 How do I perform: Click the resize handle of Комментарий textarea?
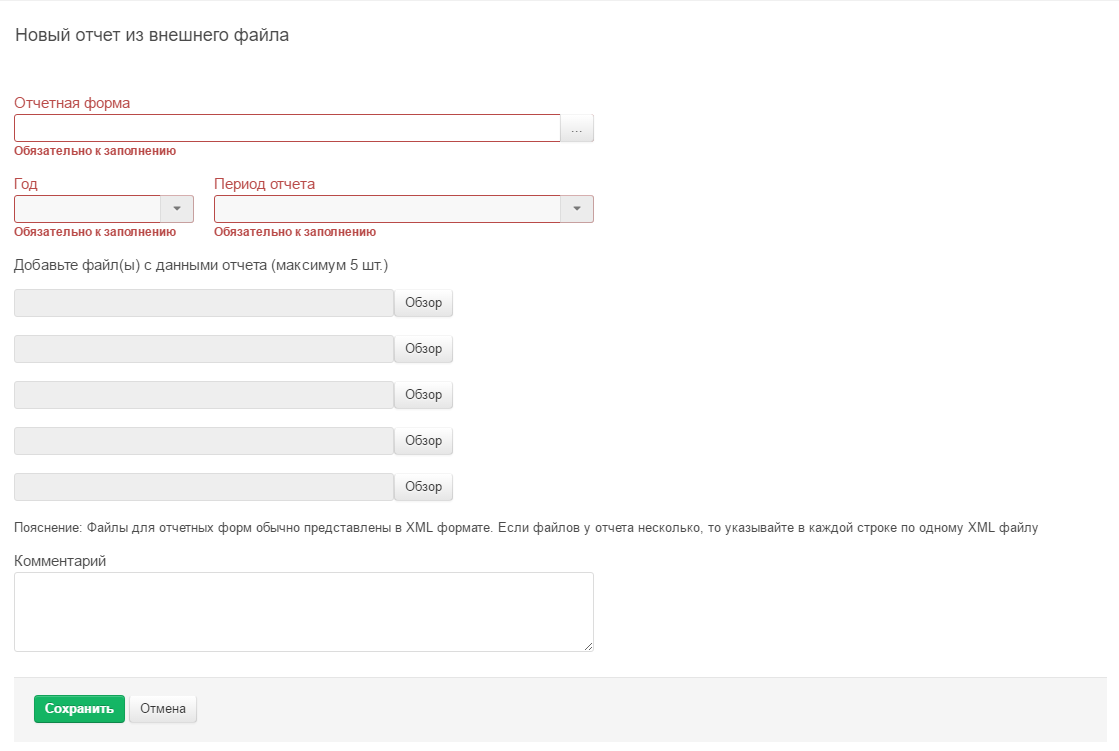(x=589, y=647)
